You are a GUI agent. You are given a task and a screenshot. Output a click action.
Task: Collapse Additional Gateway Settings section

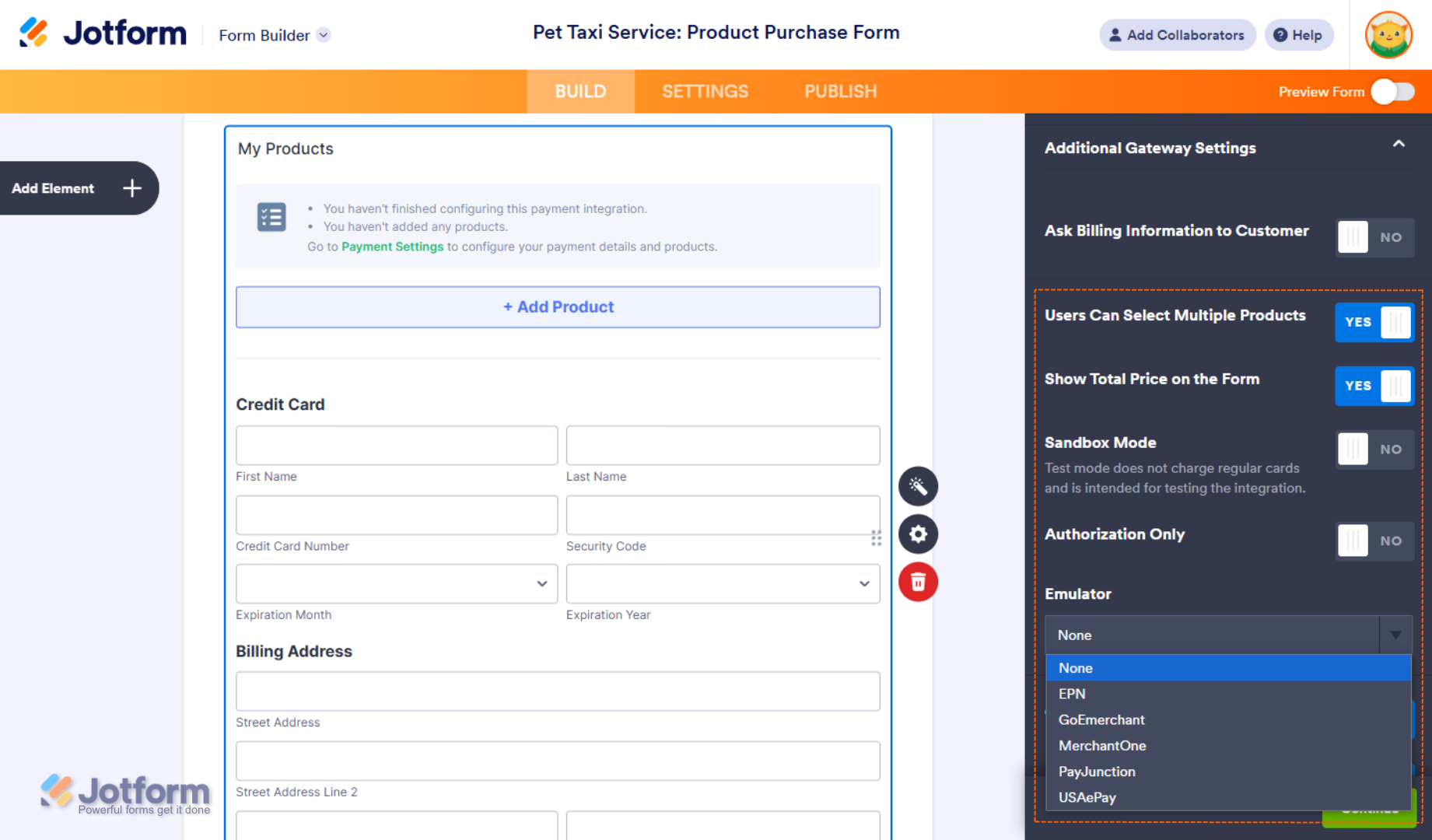[x=1399, y=145]
